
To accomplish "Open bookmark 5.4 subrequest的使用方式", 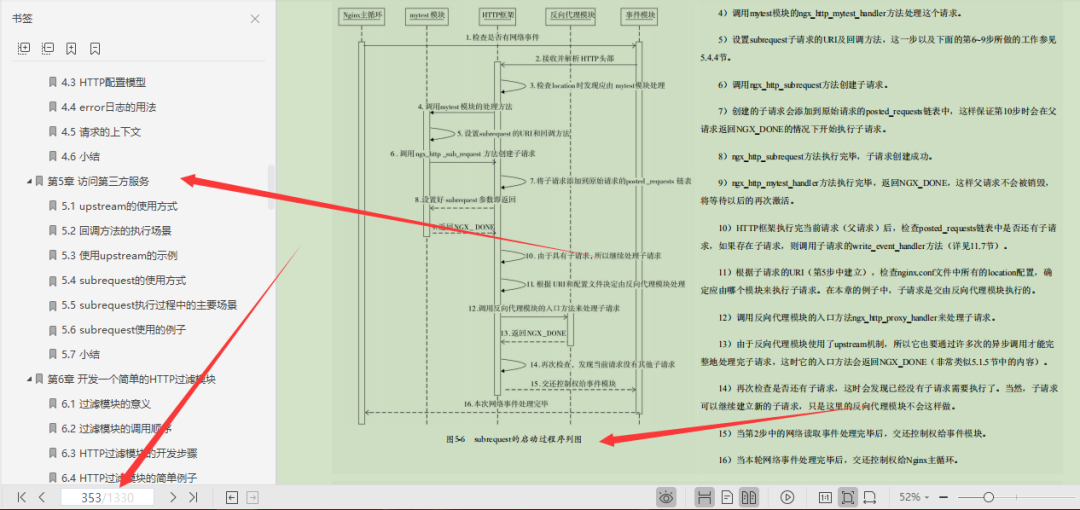I will [123, 280].
